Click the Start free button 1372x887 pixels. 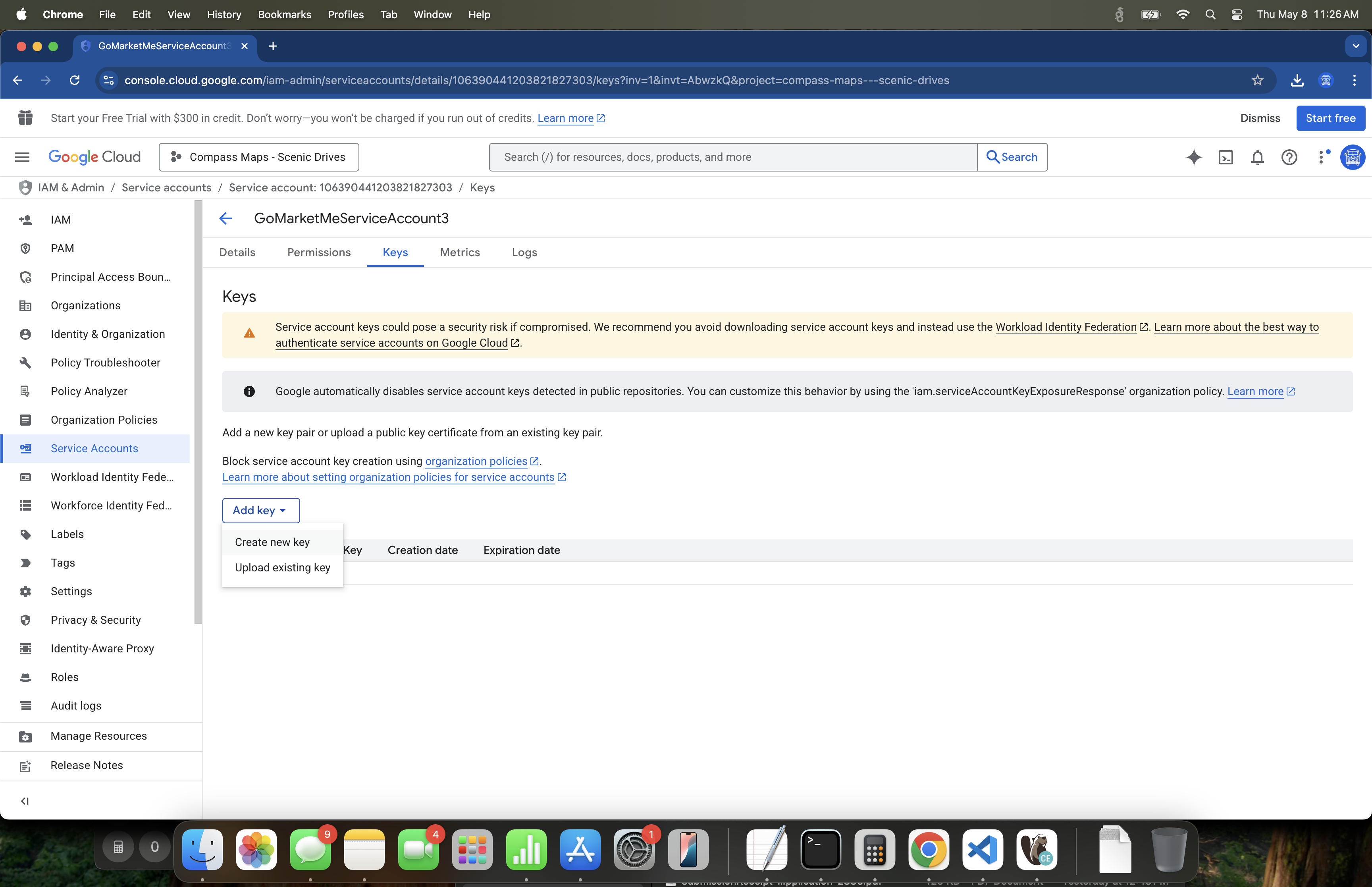1331,118
